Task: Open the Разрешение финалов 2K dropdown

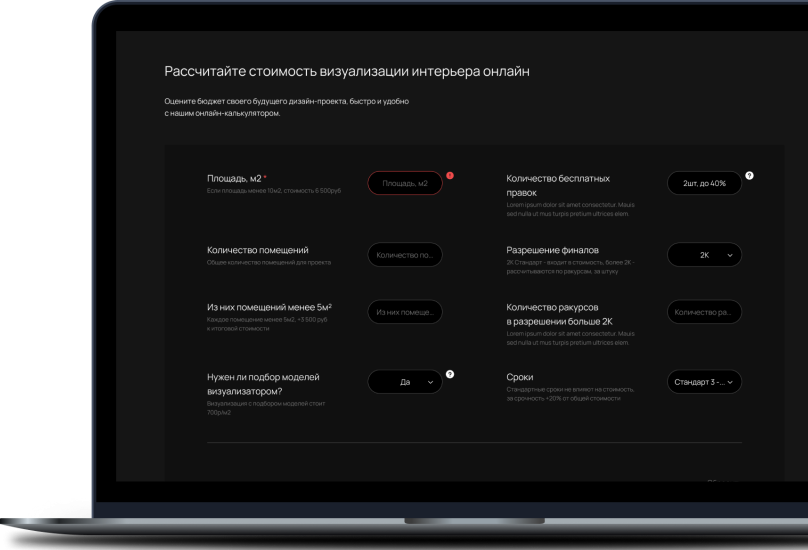Action: pyautogui.click(x=704, y=255)
